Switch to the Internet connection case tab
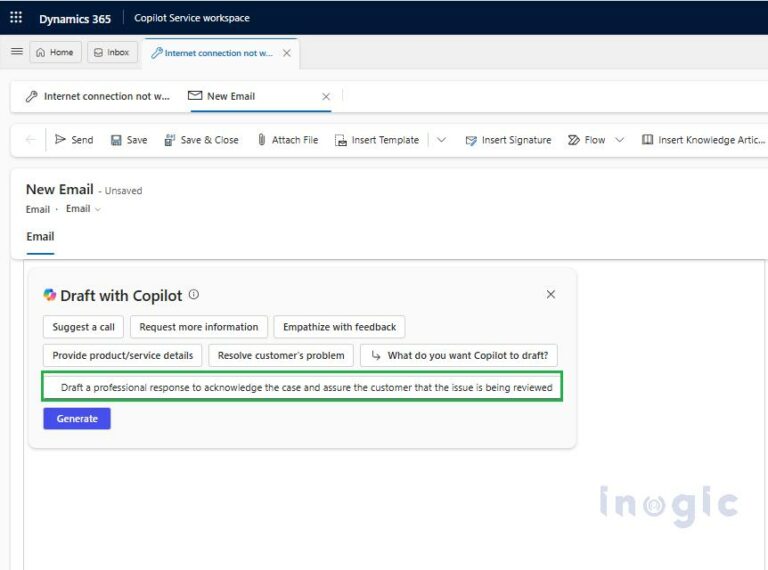 coord(97,96)
